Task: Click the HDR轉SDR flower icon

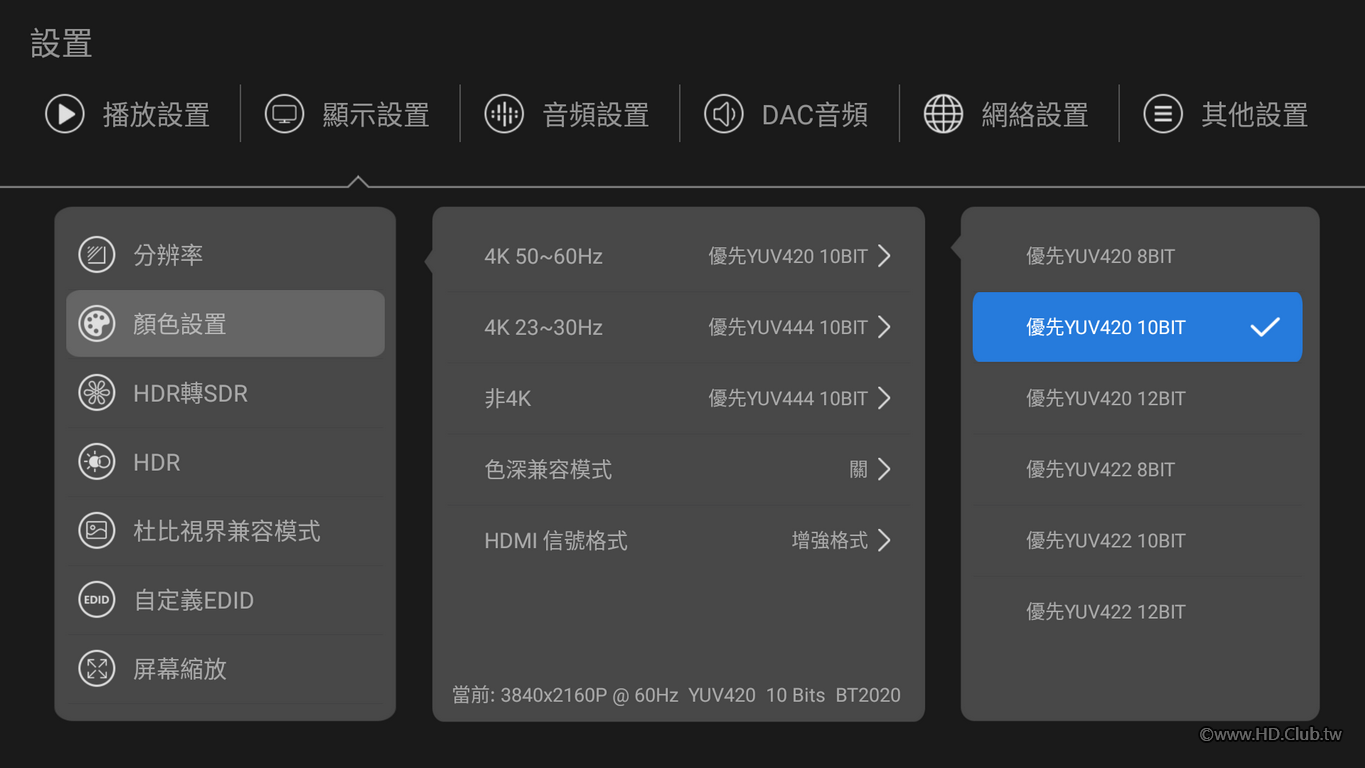Action: [97, 393]
